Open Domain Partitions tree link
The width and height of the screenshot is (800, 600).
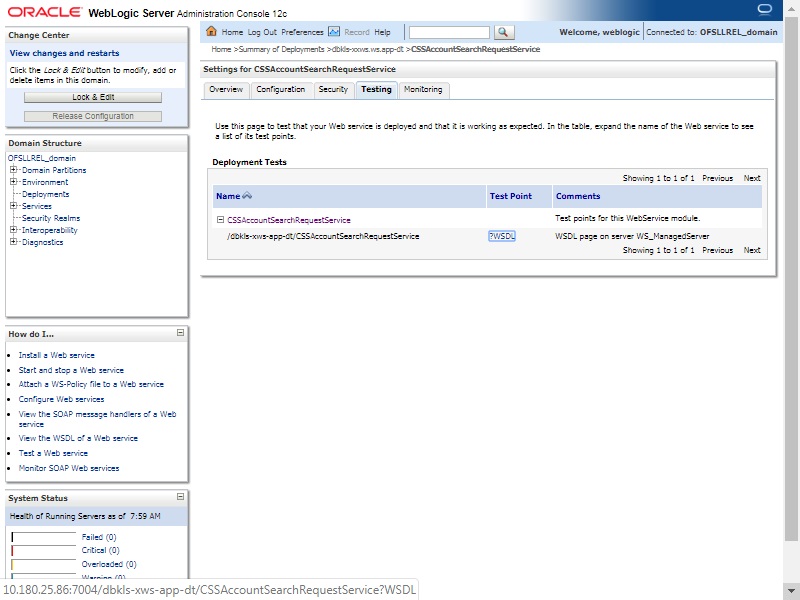pos(54,170)
